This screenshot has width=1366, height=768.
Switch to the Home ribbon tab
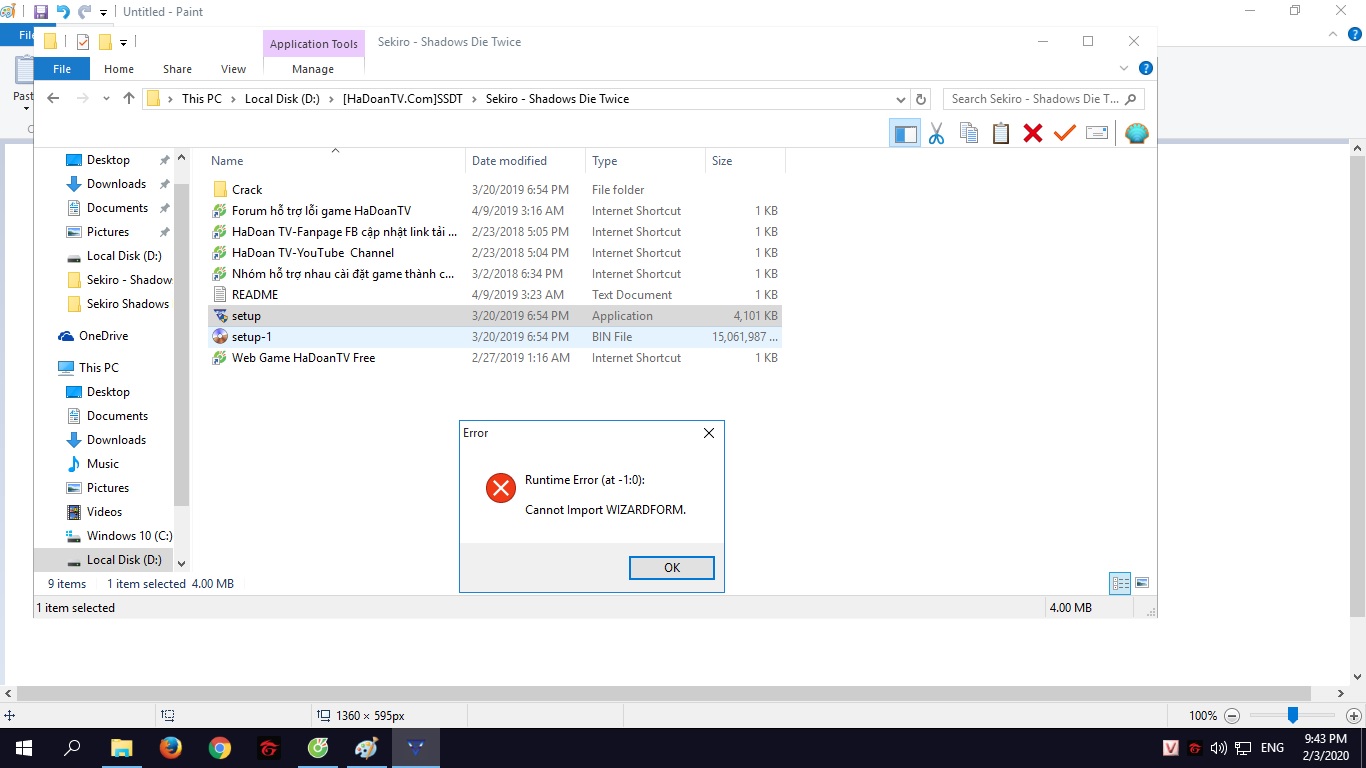click(x=119, y=69)
